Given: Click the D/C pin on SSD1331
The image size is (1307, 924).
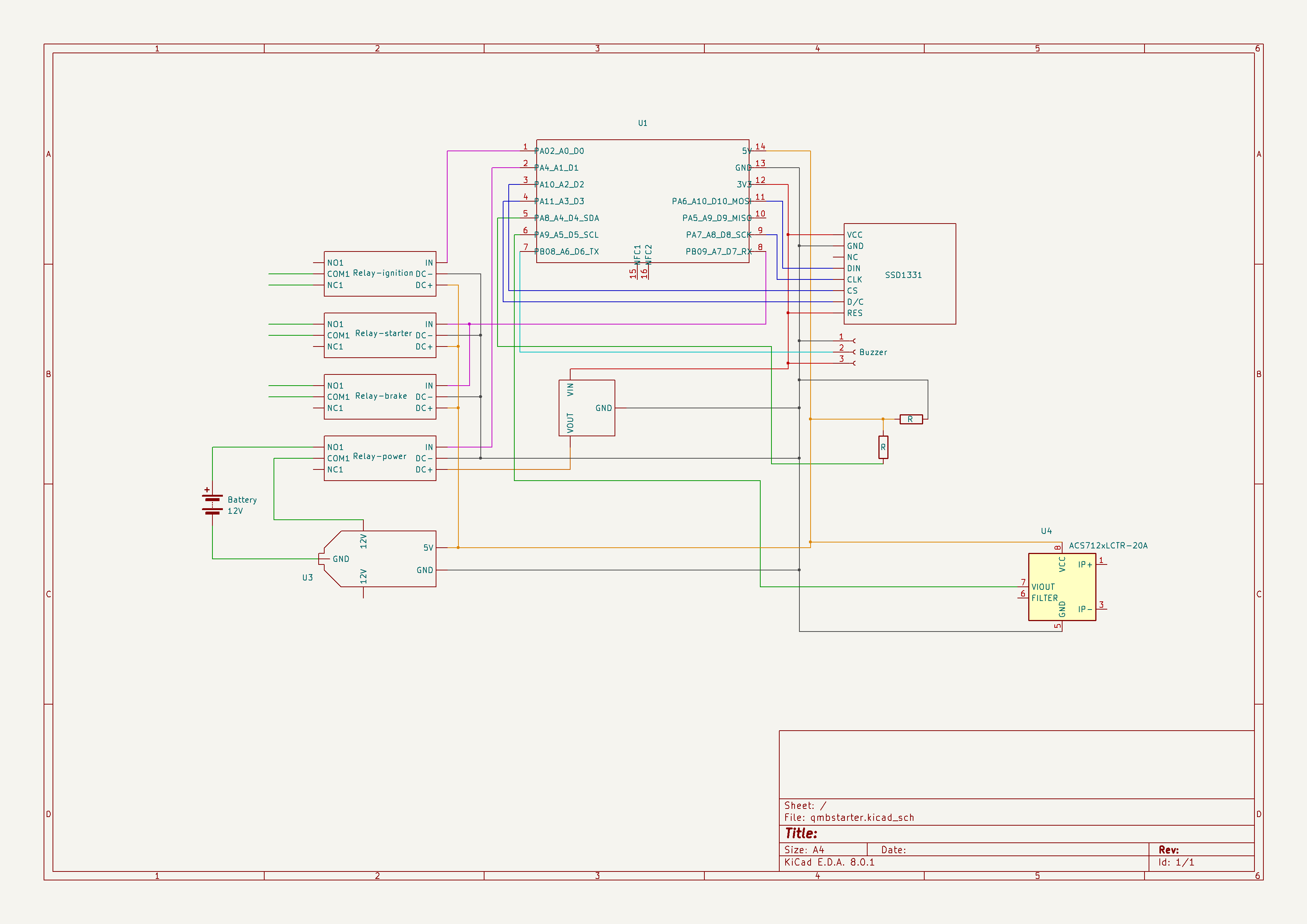Looking at the screenshot, I should pos(855,302).
